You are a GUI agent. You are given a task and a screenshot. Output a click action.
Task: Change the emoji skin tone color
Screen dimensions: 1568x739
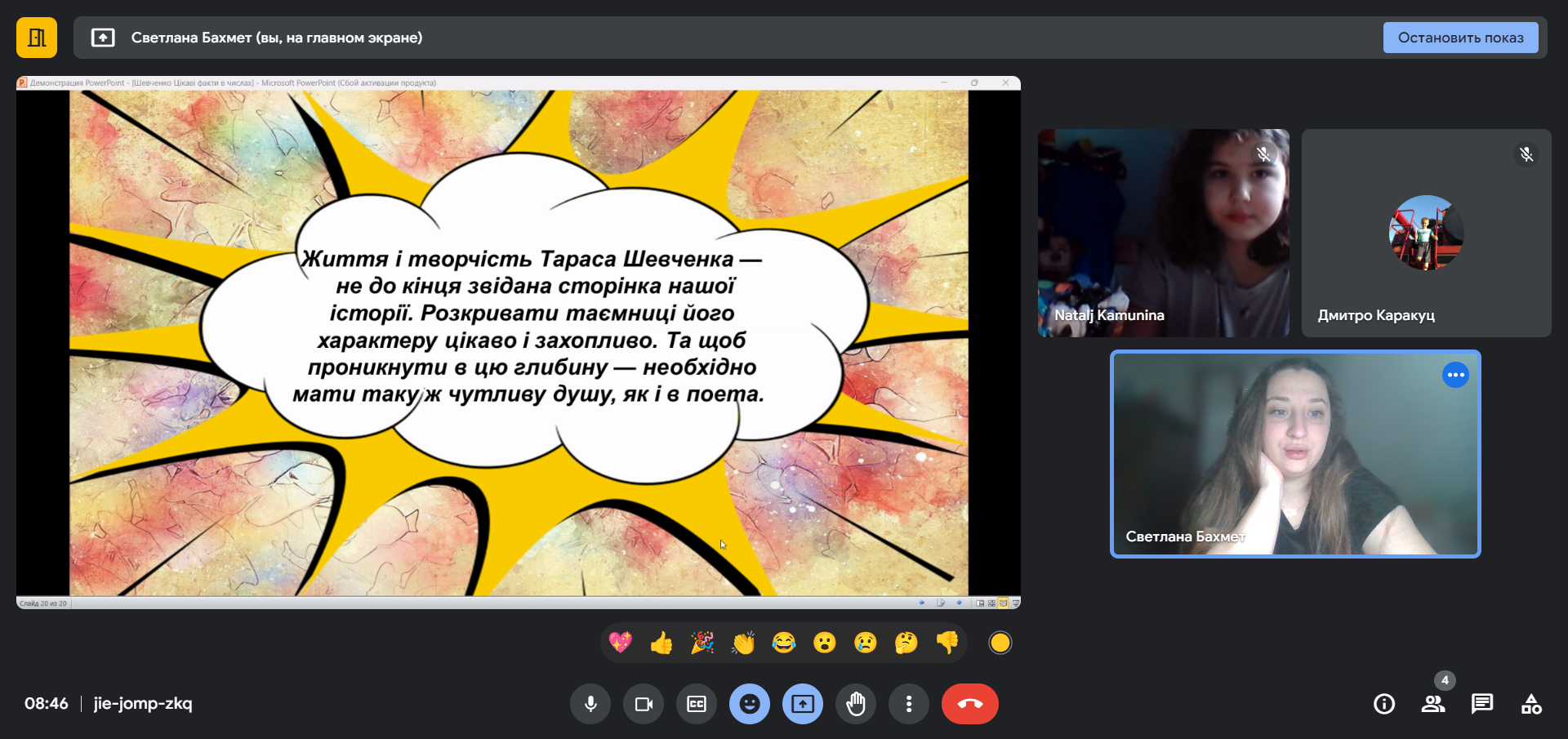click(x=1000, y=643)
